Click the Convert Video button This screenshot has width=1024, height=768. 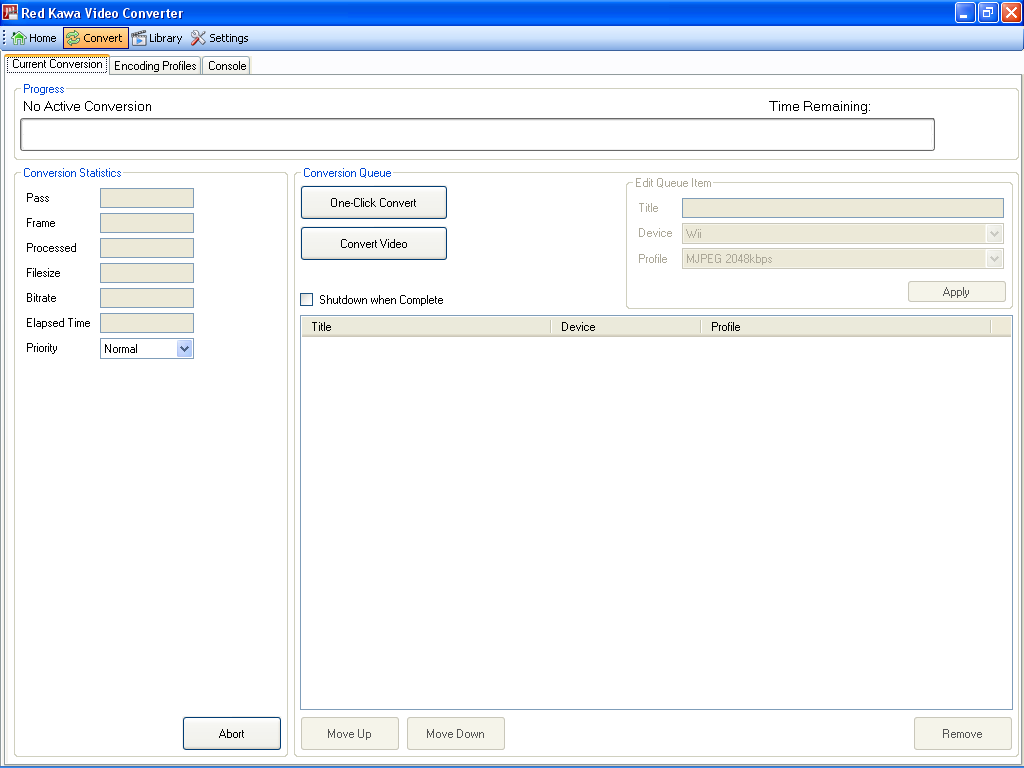pyautogui.click(x=373, y=244)
